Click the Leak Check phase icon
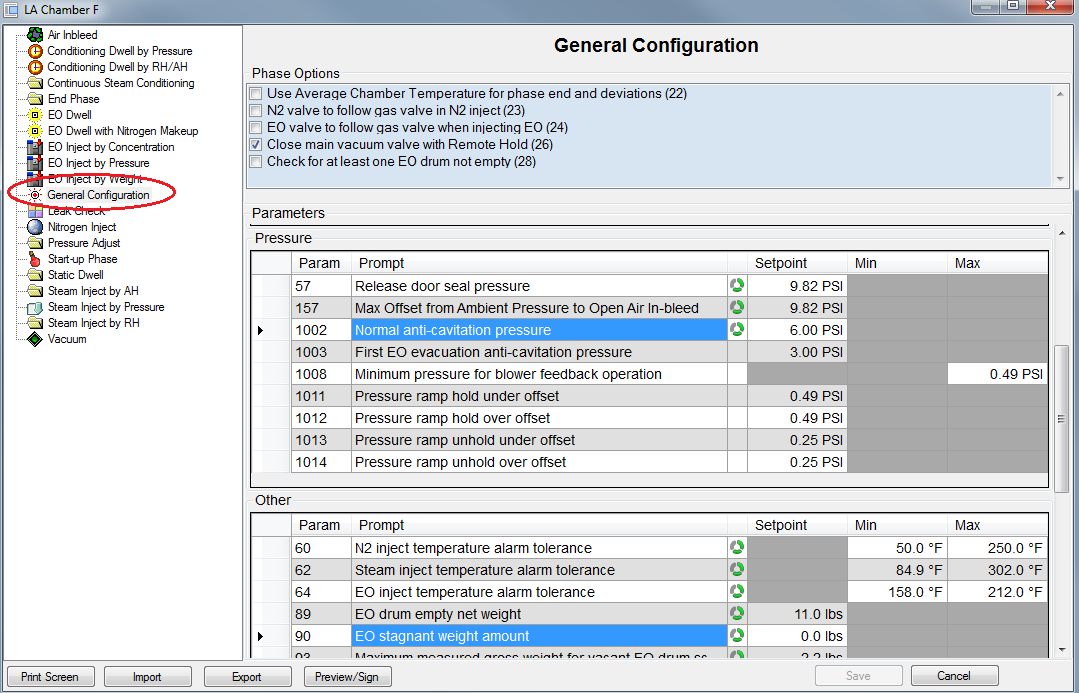 [x=35, y=211]
